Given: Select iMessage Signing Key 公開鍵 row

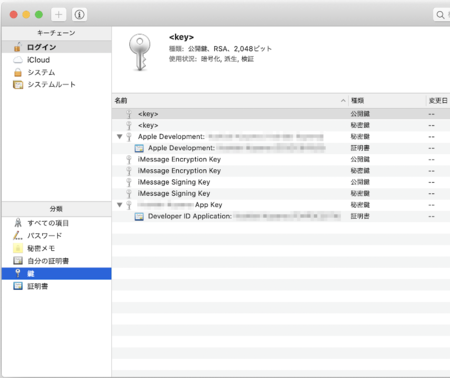Looking at the screenshot, I should (x=281, y=182).
